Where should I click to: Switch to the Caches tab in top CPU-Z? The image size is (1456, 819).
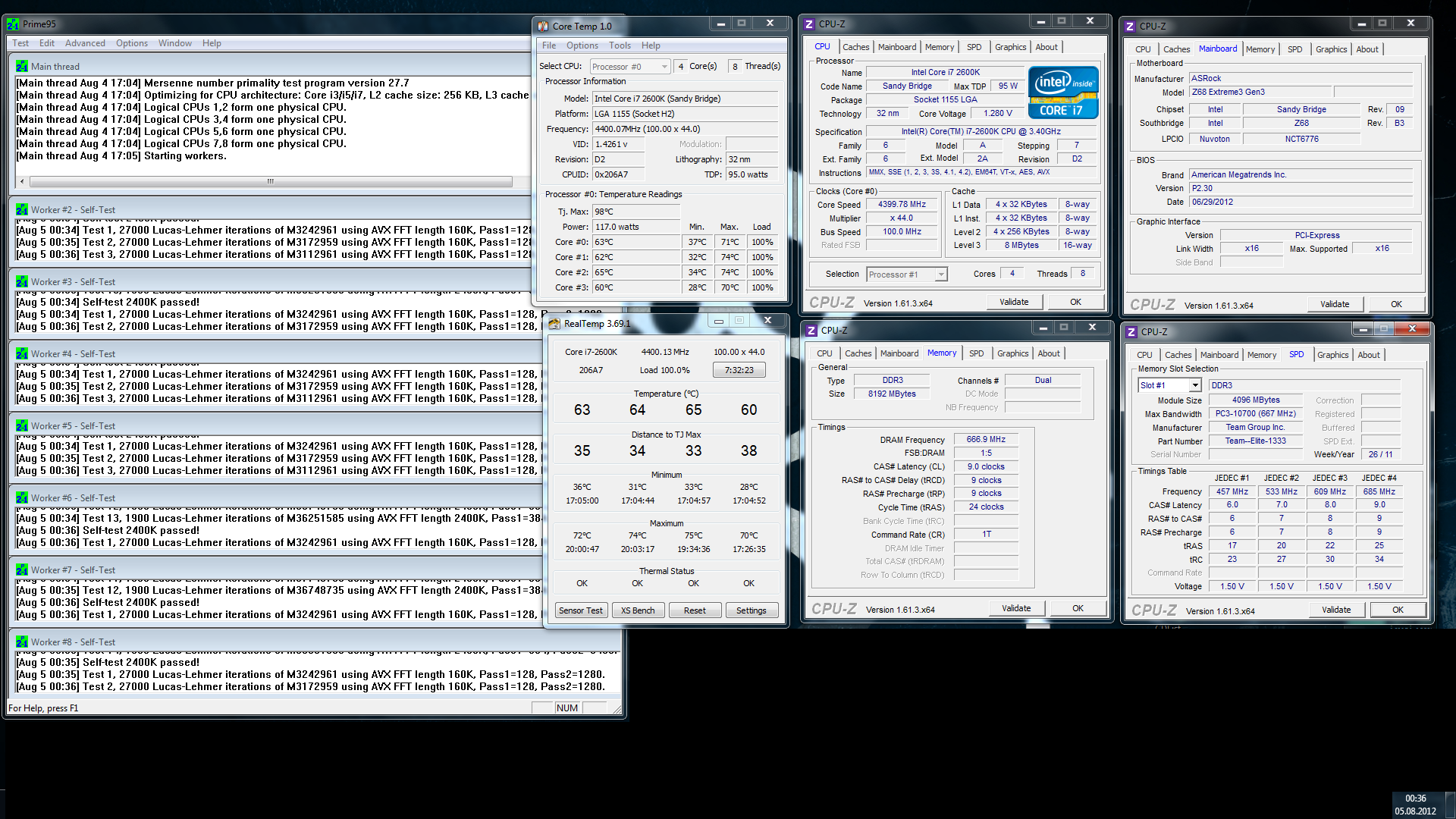(x=855, y=47)
